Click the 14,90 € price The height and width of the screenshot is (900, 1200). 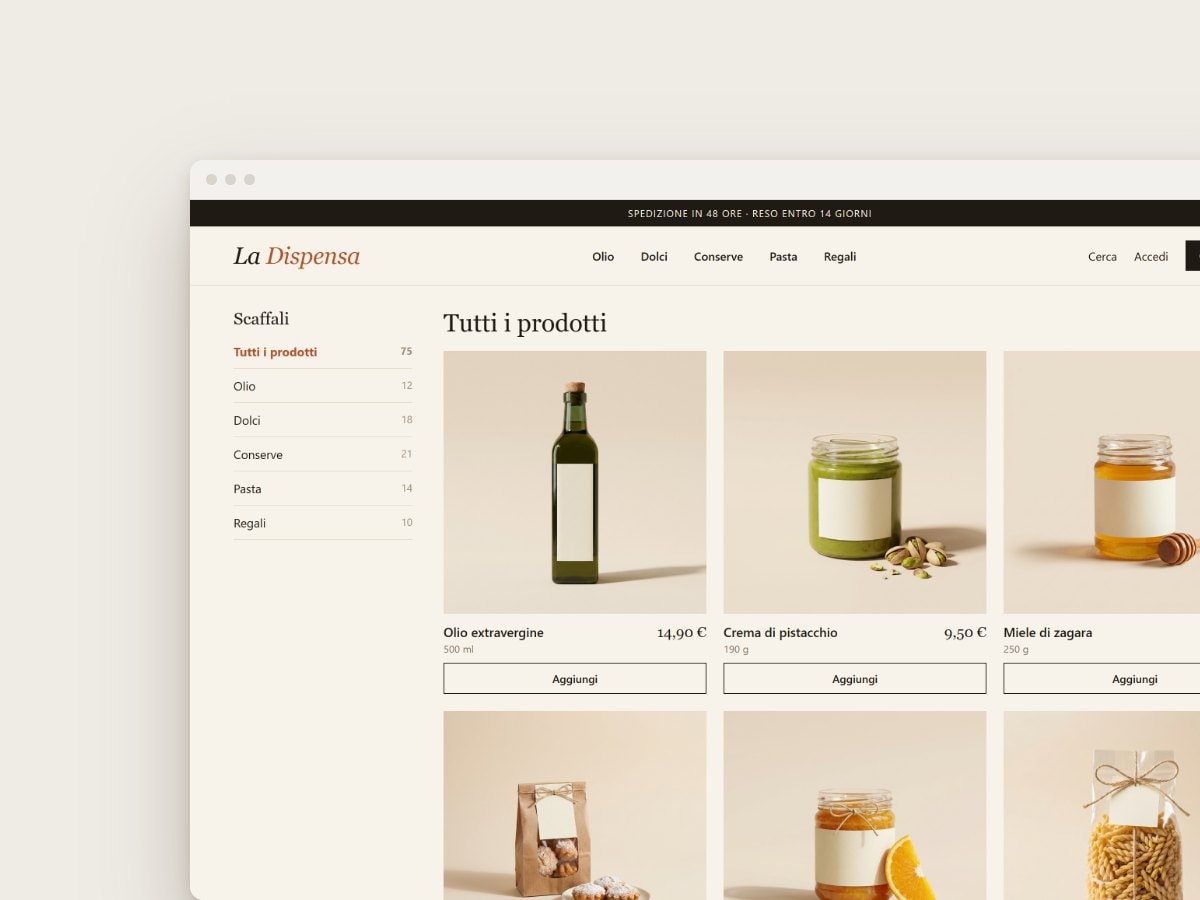click(x=681, y=633)
